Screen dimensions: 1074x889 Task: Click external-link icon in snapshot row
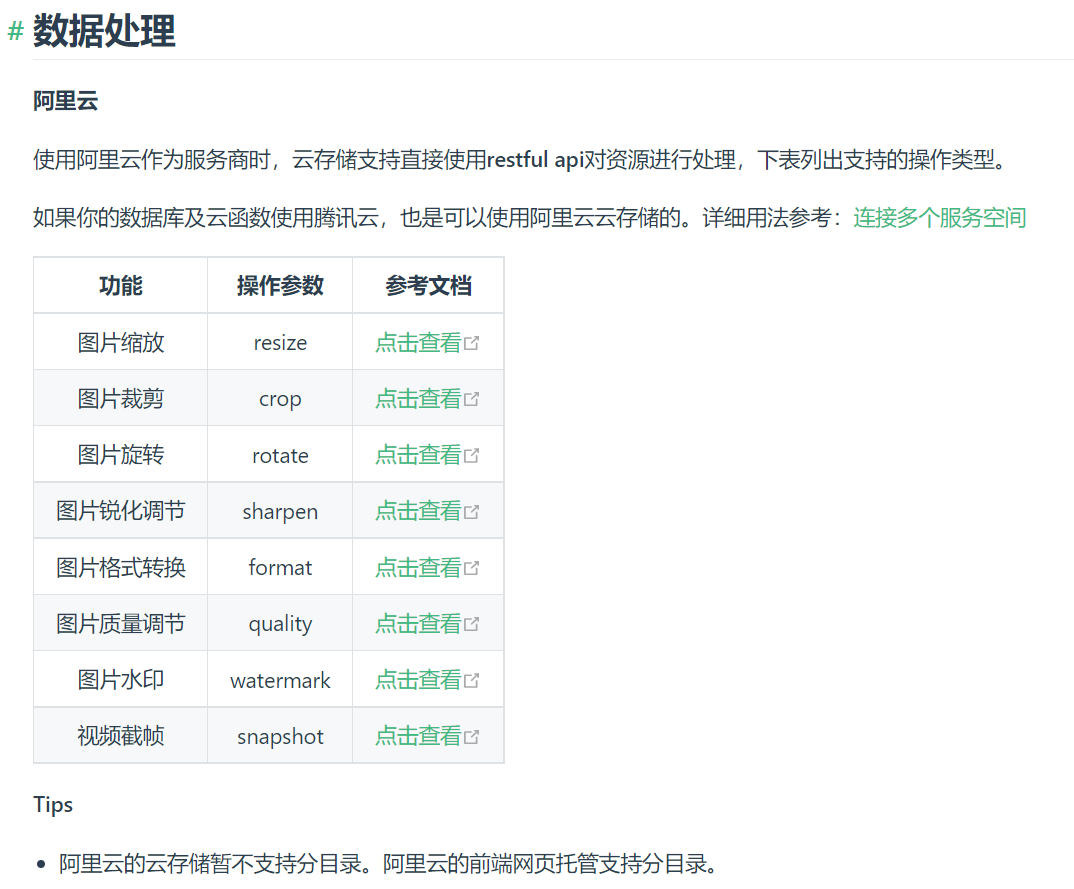coord(471,736)
